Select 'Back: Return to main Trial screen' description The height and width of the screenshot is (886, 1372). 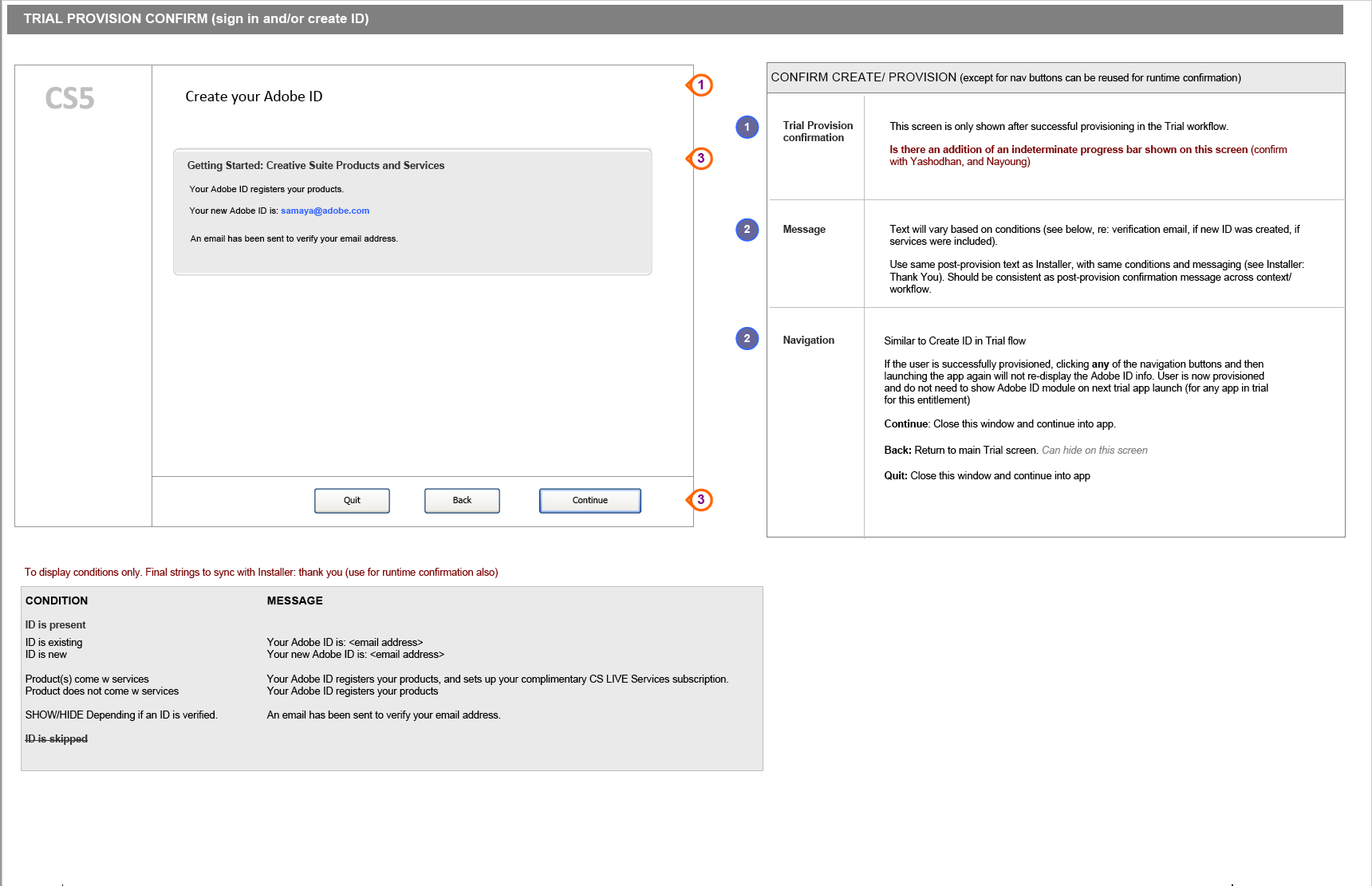pyautogui.click(x=1015, y=450)
